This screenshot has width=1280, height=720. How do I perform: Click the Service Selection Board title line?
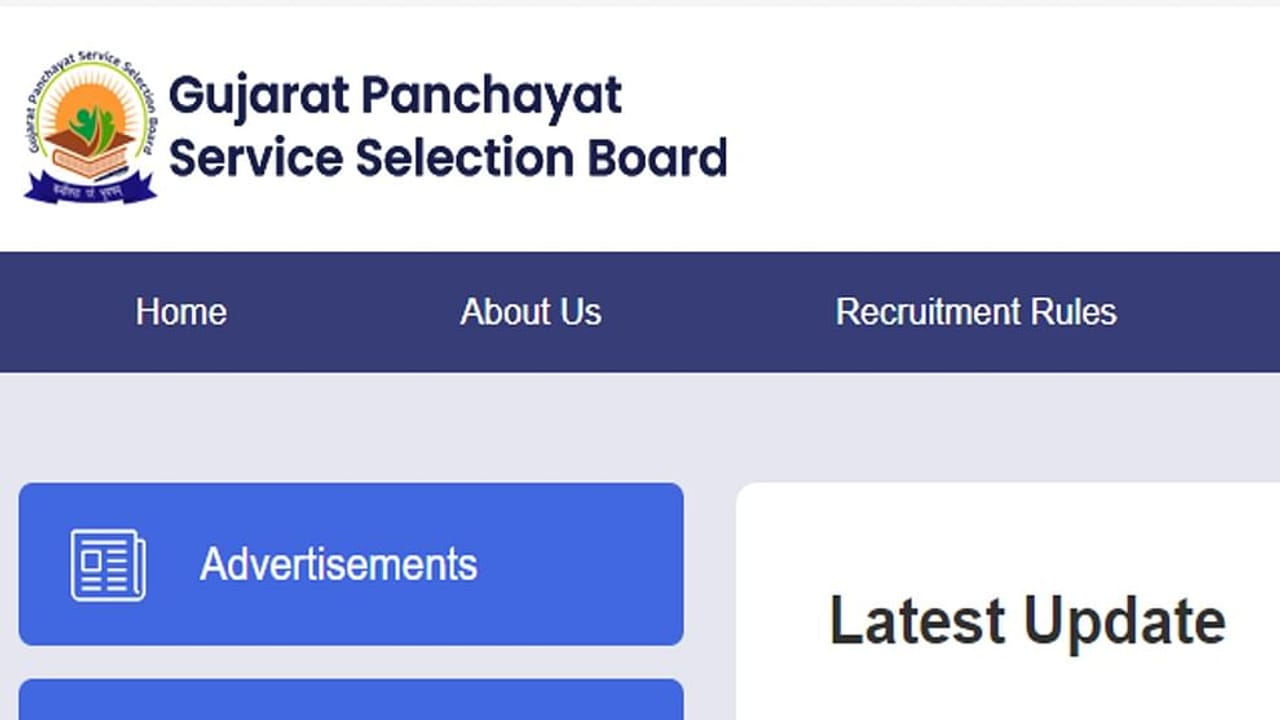(447, 159)
